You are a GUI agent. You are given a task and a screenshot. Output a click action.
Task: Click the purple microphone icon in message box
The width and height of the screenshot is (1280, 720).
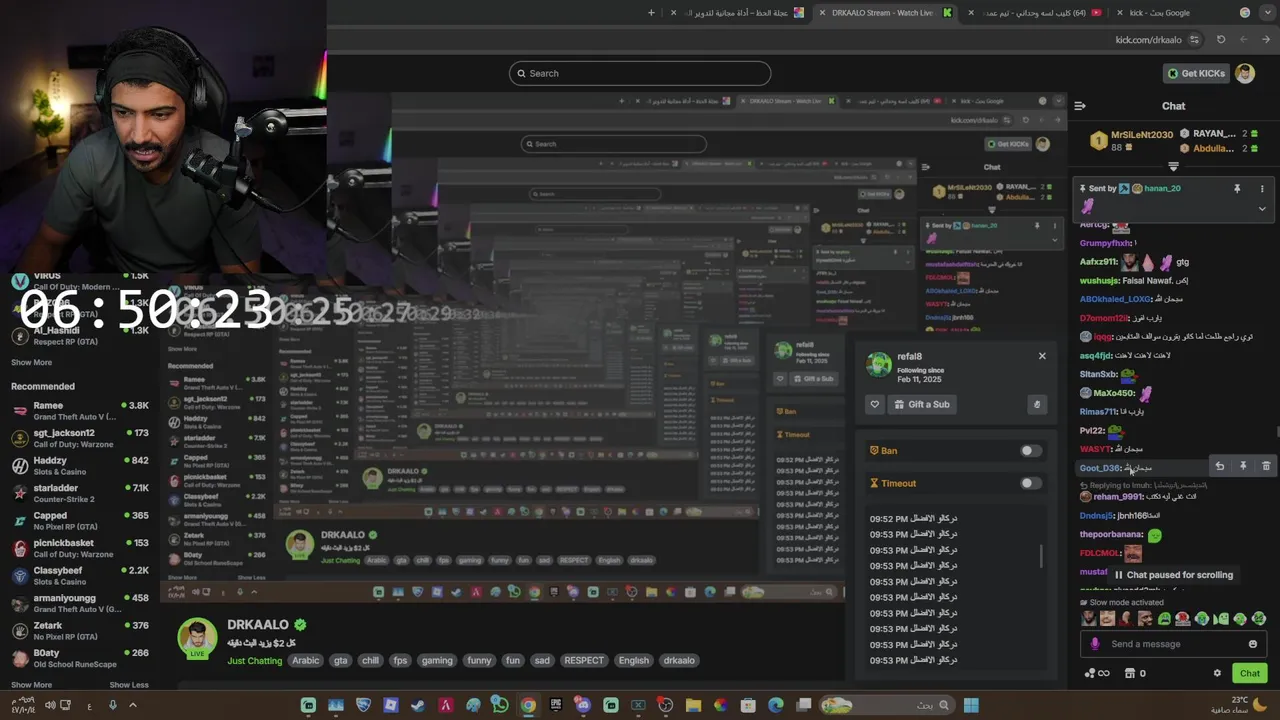pos(1095,644)
